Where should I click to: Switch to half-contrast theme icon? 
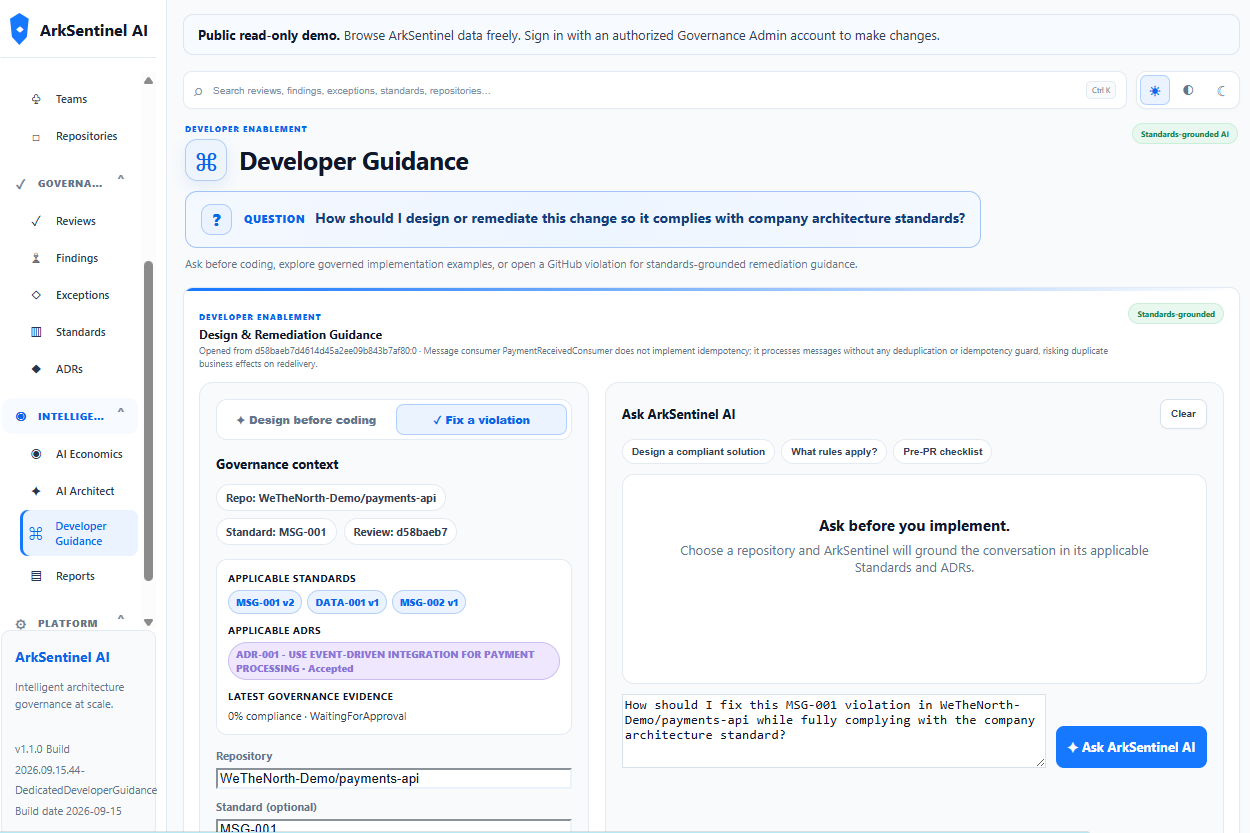tap(1188, 90)
